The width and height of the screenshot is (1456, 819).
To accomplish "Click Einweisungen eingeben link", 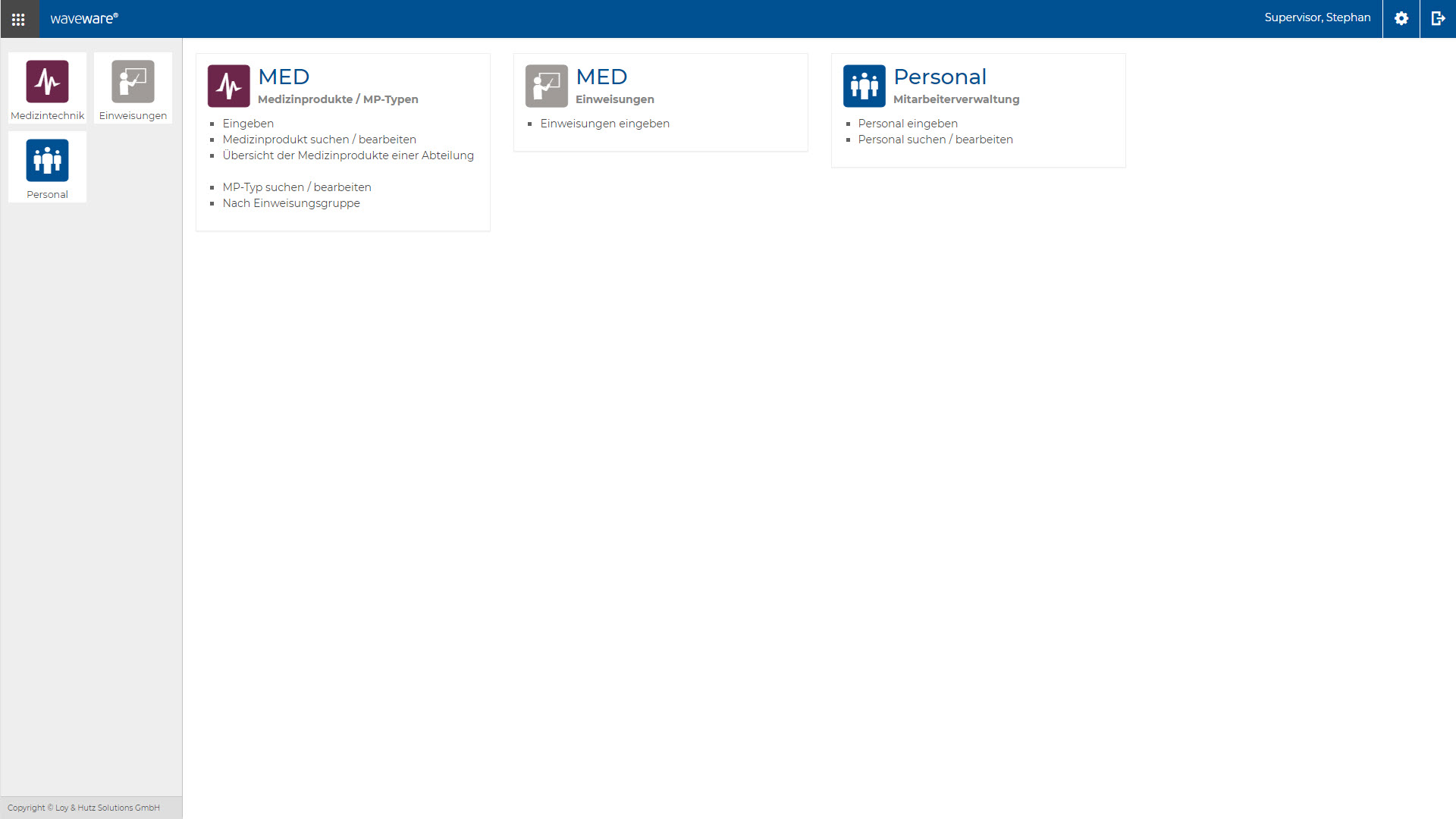I will pyautogui.click(x=604, y=124).
